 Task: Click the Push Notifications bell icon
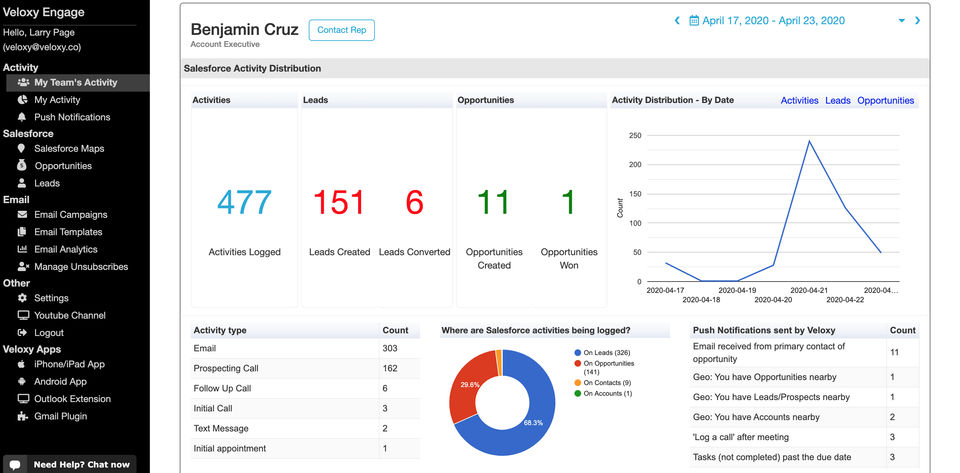pos(22,117)
